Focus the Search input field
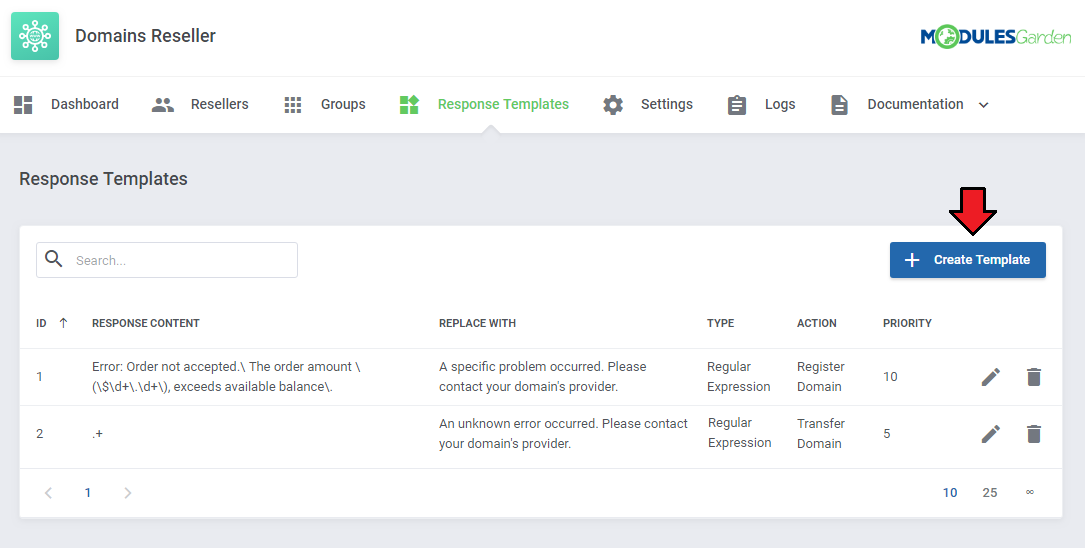Image resolution: width=1085 pixels, height=548 pixels. click(167, 260)
